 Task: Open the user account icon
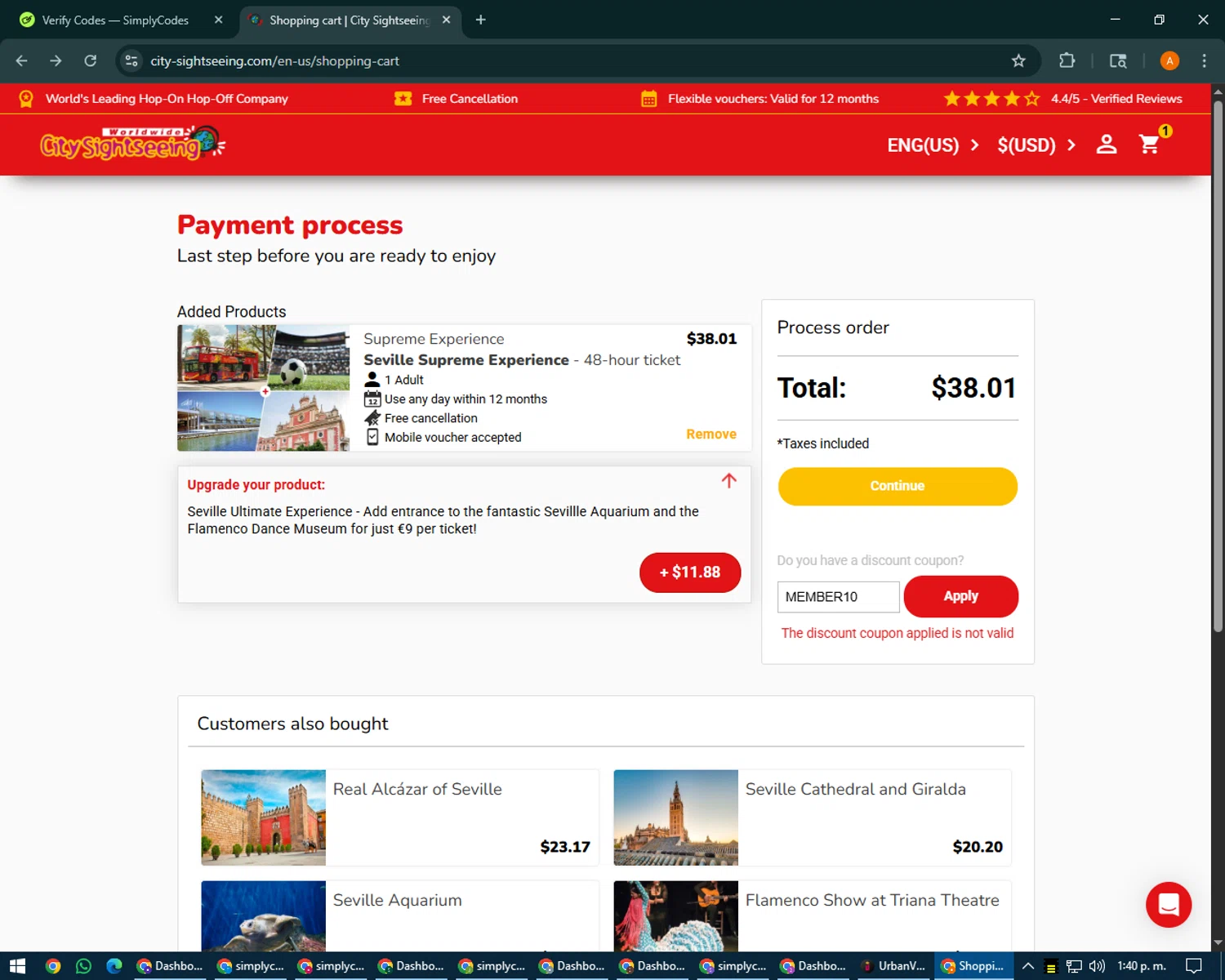(x=1107, y=145)
